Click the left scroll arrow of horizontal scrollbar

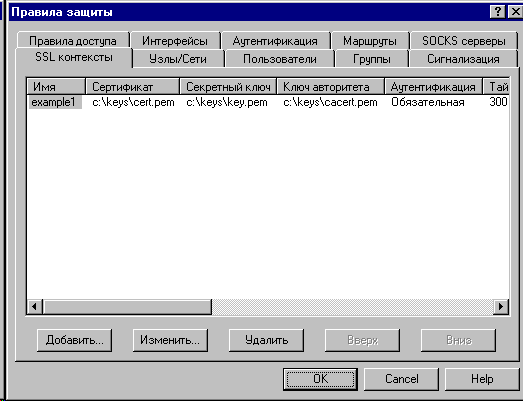[x=34, y=306]
